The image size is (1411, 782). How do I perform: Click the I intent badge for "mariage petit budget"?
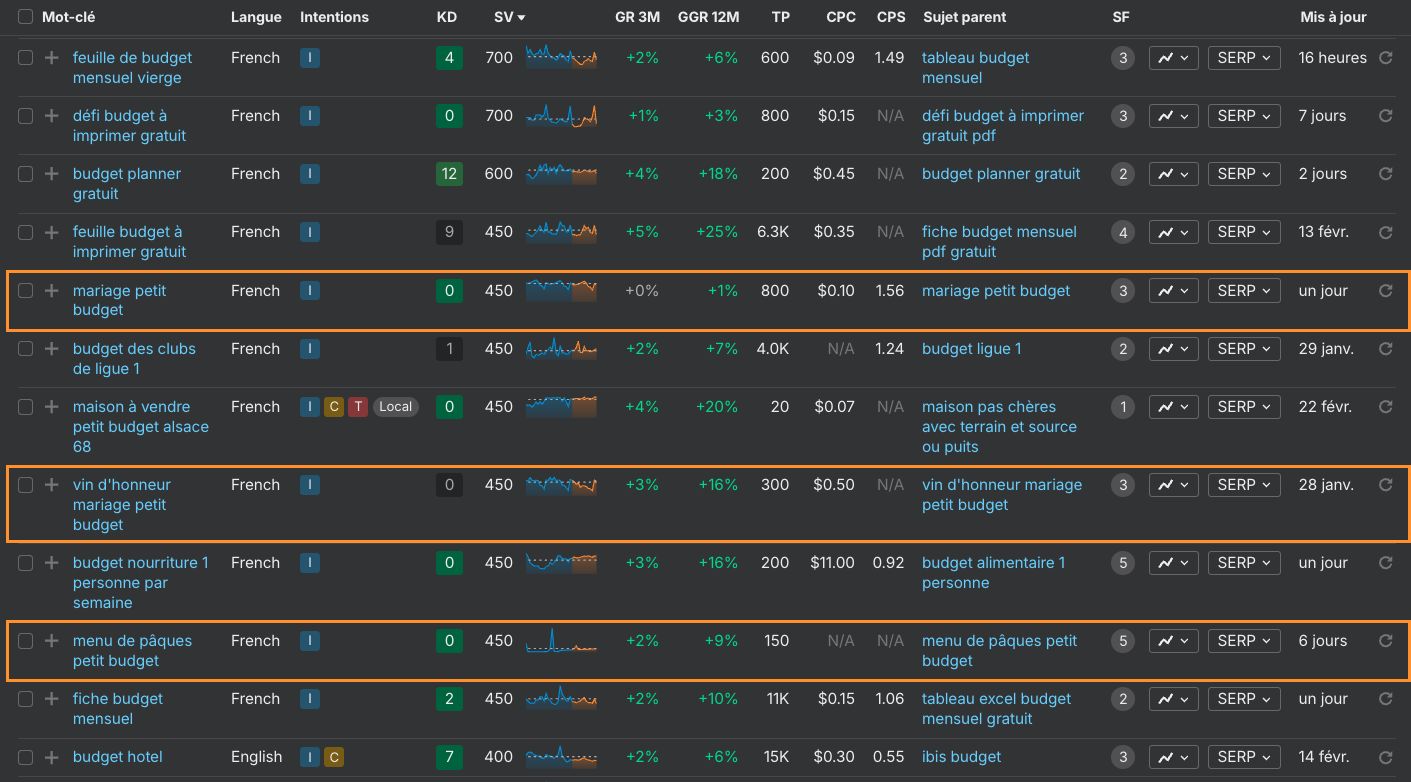click(309, 291)
